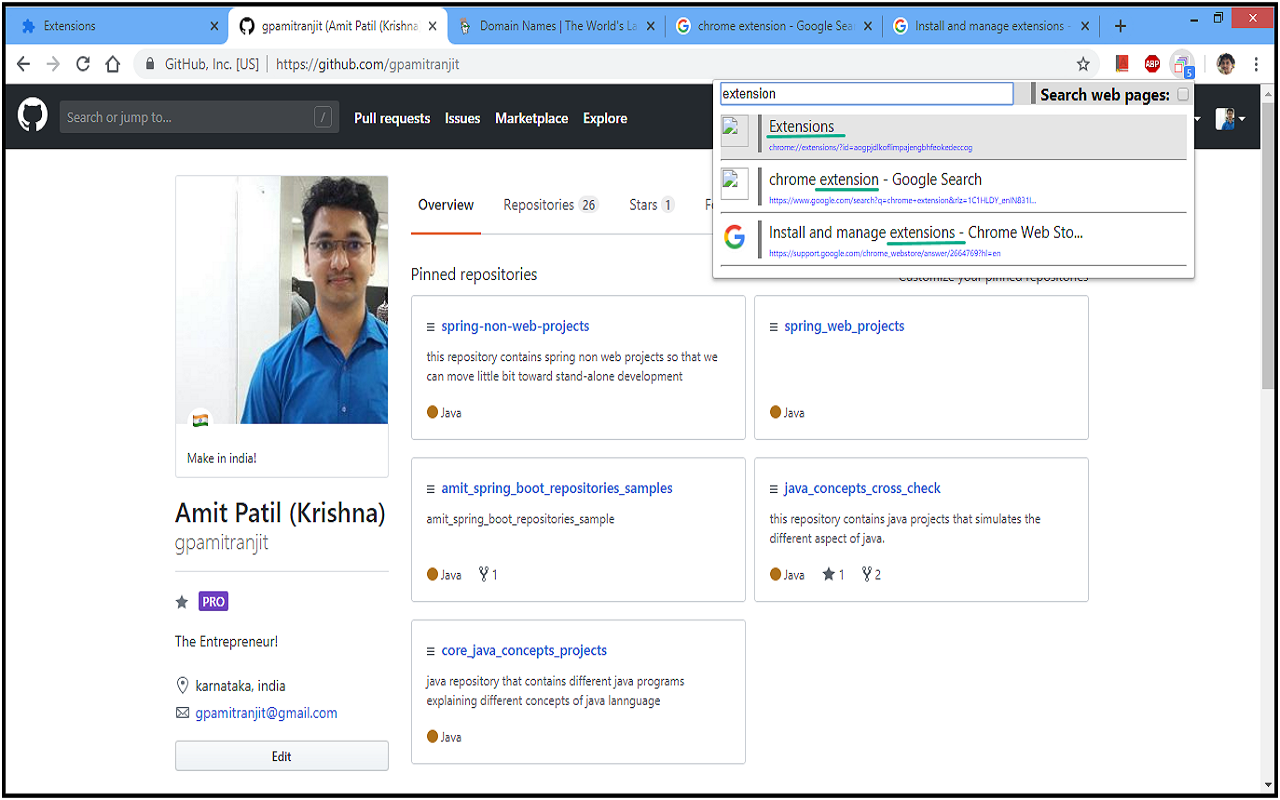The width and height of the screenshot is (1280, 800).
Task: Toggle the Make in india status emoji
Action: [x=200, y=420]
